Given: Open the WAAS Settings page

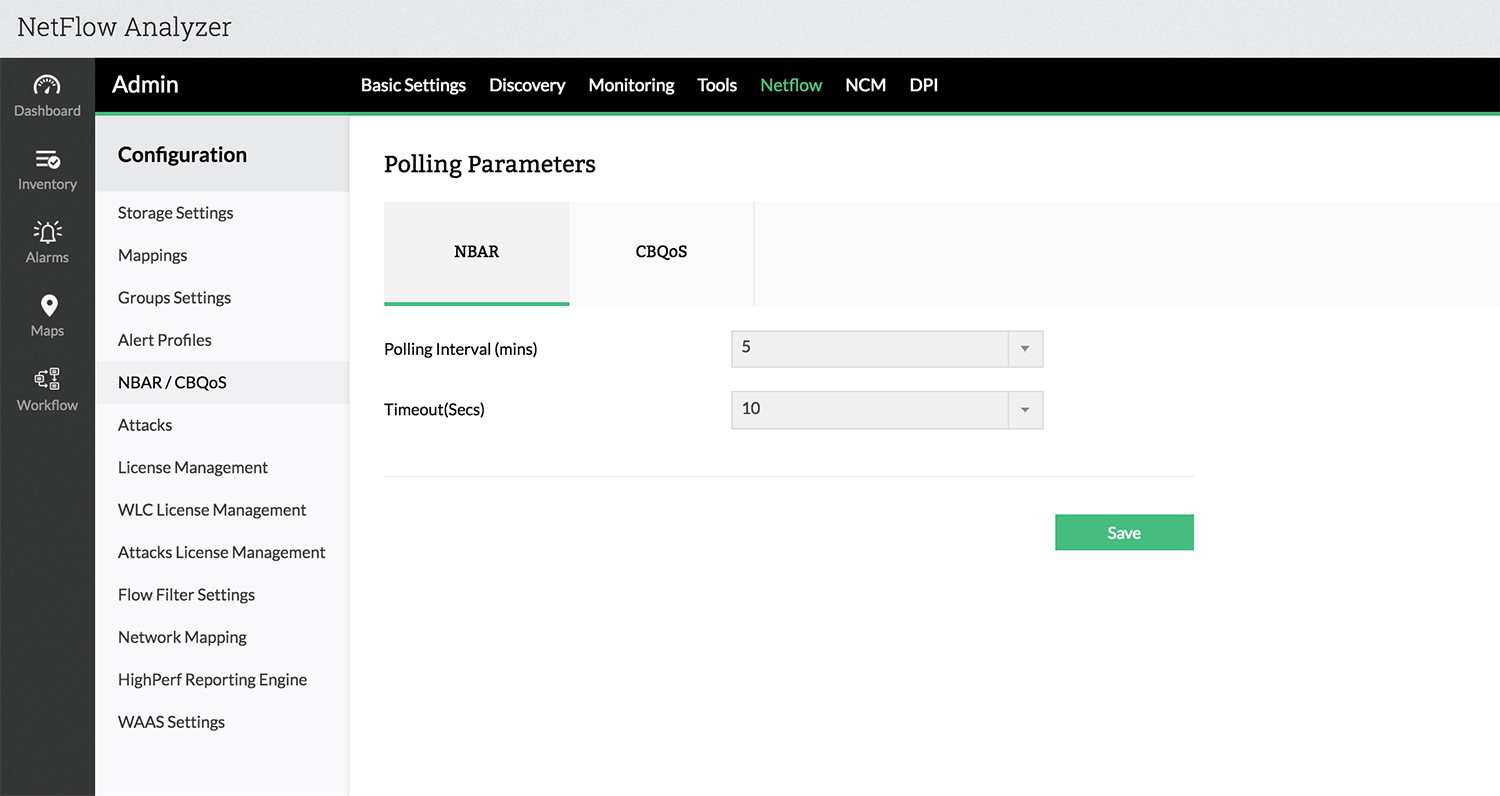Looking at the screenshot, I should [171, 721].
